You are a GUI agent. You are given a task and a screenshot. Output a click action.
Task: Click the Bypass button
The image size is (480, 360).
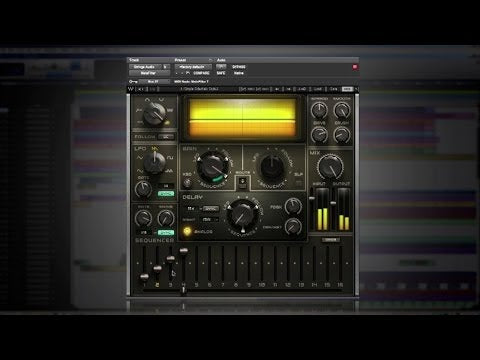tap(239, 67)
